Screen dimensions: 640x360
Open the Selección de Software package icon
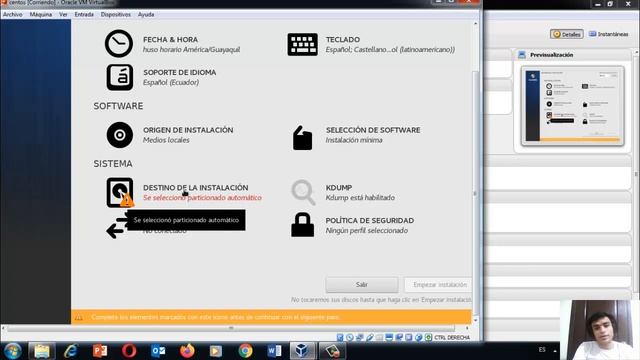[x=302, y=138]
